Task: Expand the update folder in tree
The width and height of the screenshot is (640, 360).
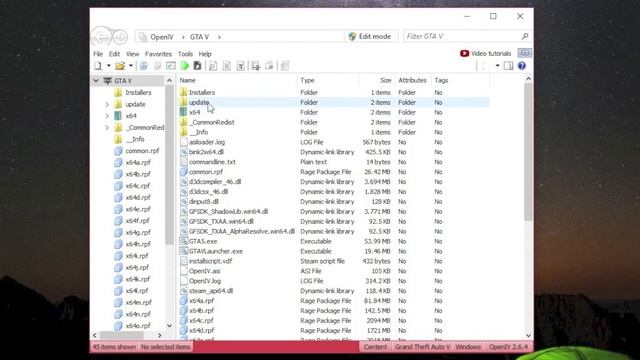Action: click(x=107, y=104)
